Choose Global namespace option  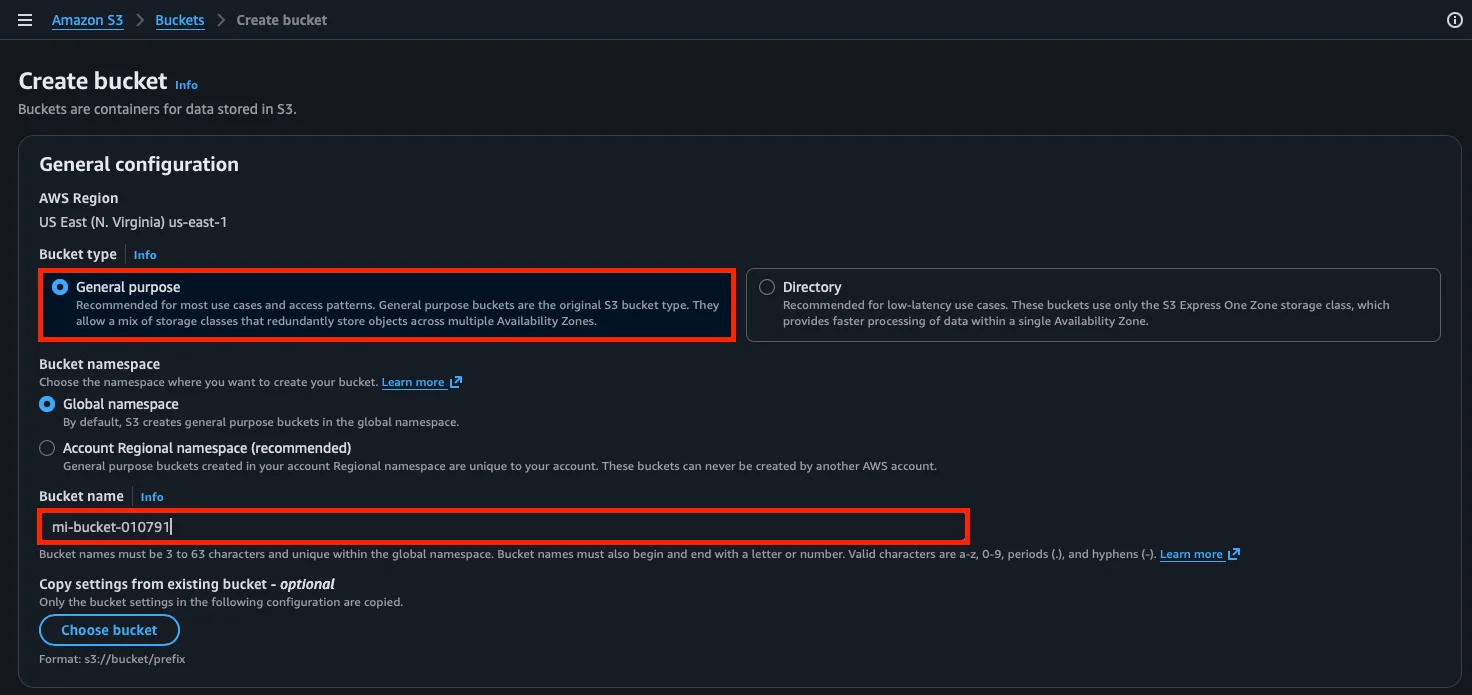pos(47,404)
